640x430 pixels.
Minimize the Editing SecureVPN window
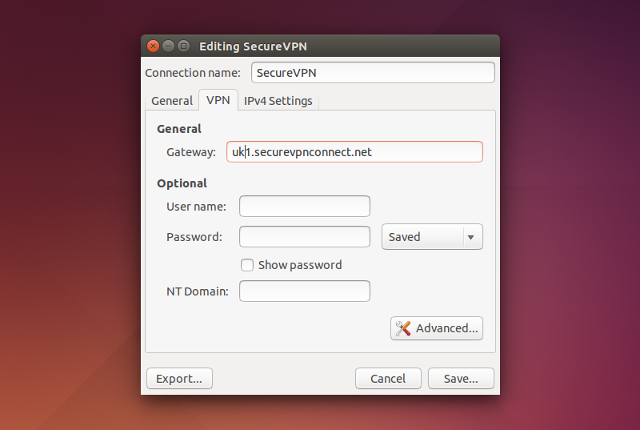coord(168,46)
